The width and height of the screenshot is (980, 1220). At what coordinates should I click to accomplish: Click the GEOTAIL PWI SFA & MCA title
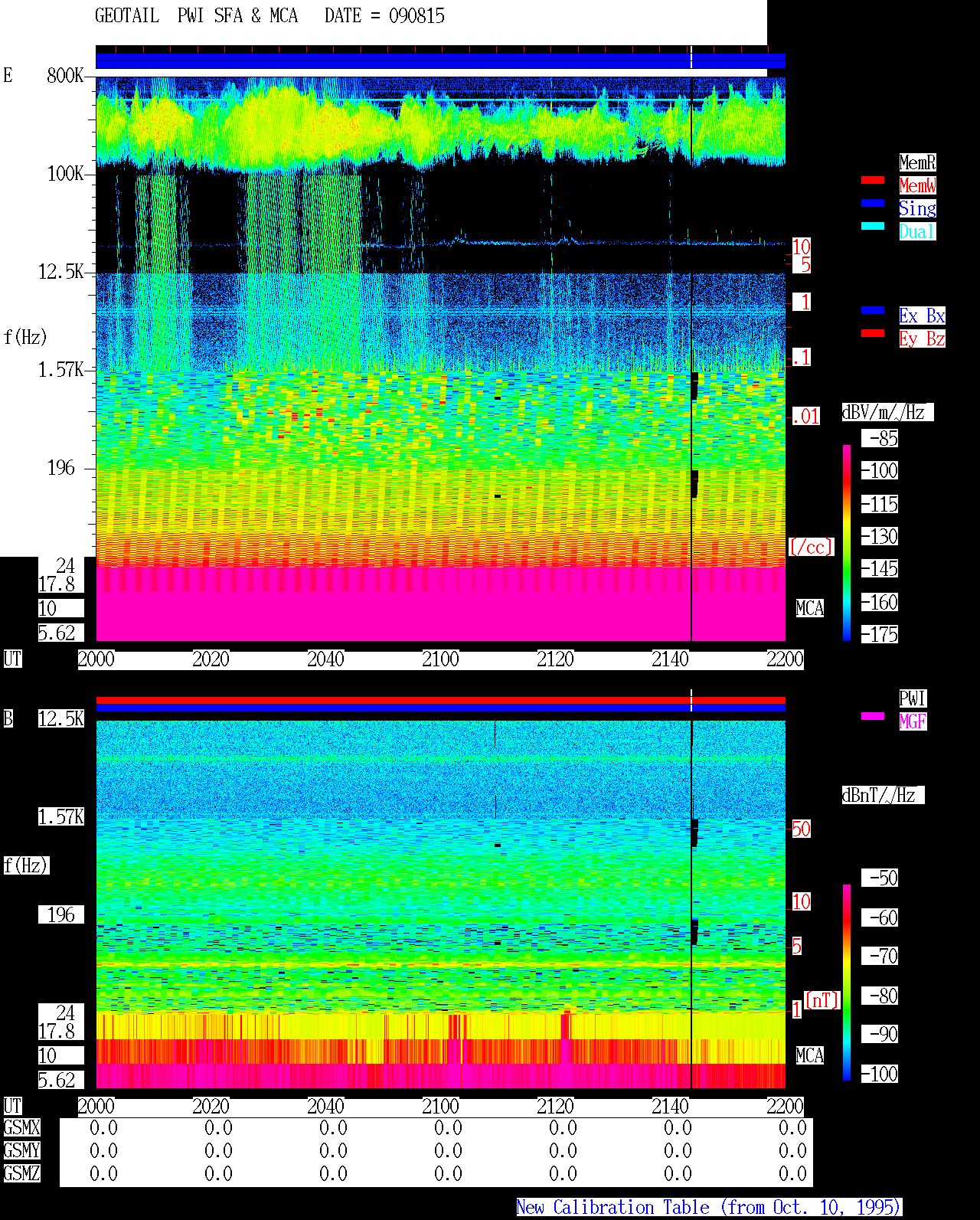[196, 16]
